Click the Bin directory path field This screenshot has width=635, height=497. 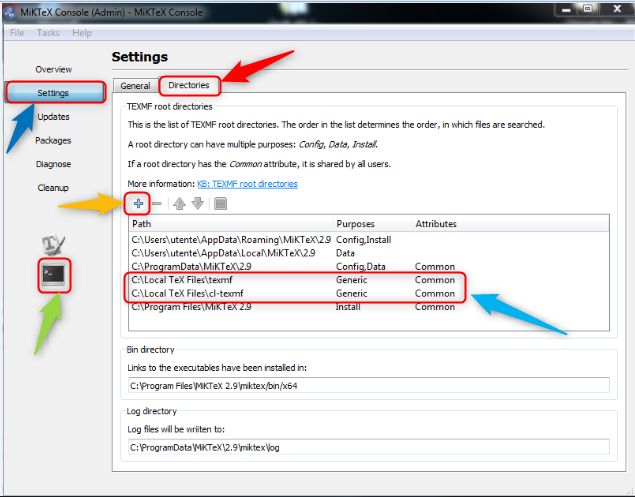tap(369, 386)
